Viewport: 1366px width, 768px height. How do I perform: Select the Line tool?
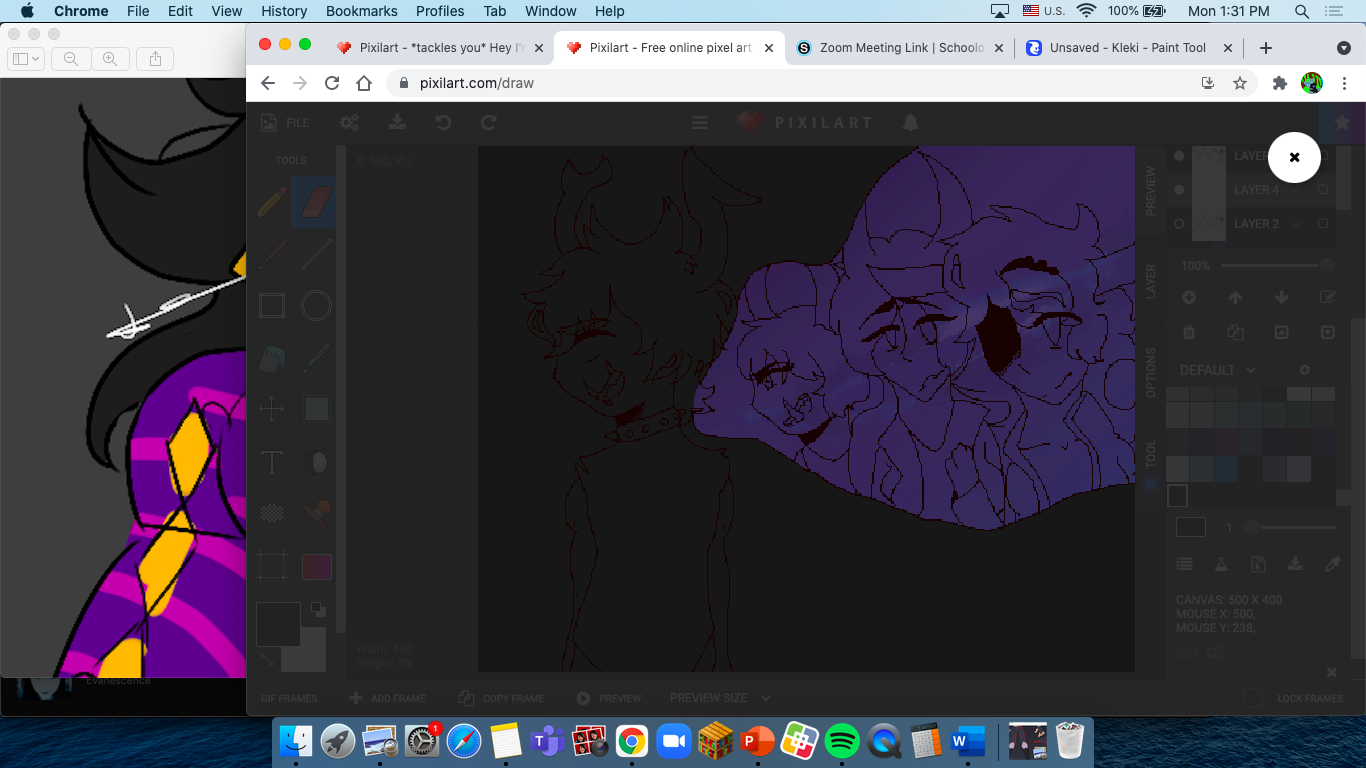[x=316, y=254]
